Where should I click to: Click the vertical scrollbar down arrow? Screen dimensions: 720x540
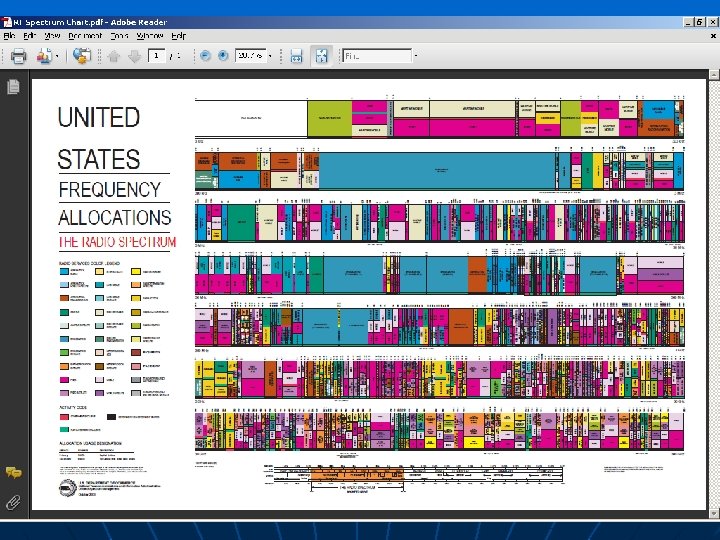click(714, 514)
